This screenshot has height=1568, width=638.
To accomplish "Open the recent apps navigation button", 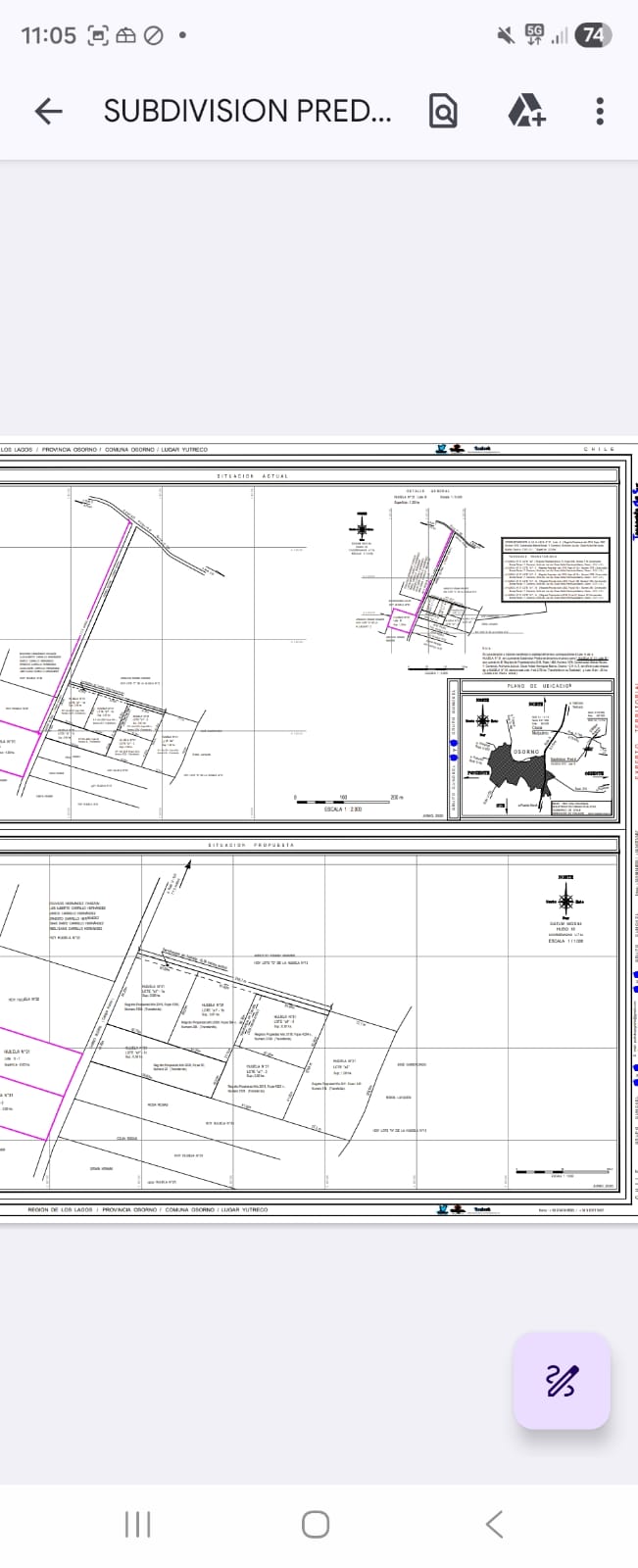I will [138, 1524].
